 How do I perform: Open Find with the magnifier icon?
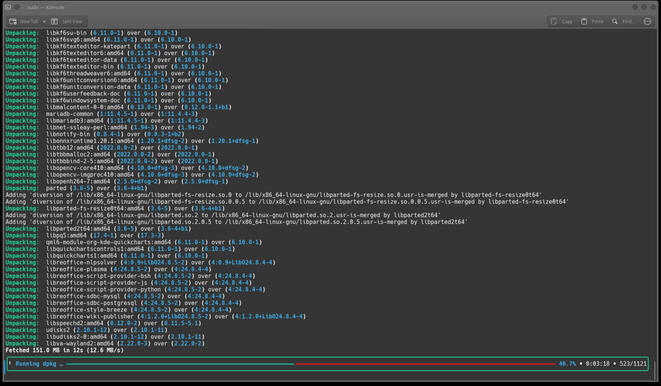615,21
